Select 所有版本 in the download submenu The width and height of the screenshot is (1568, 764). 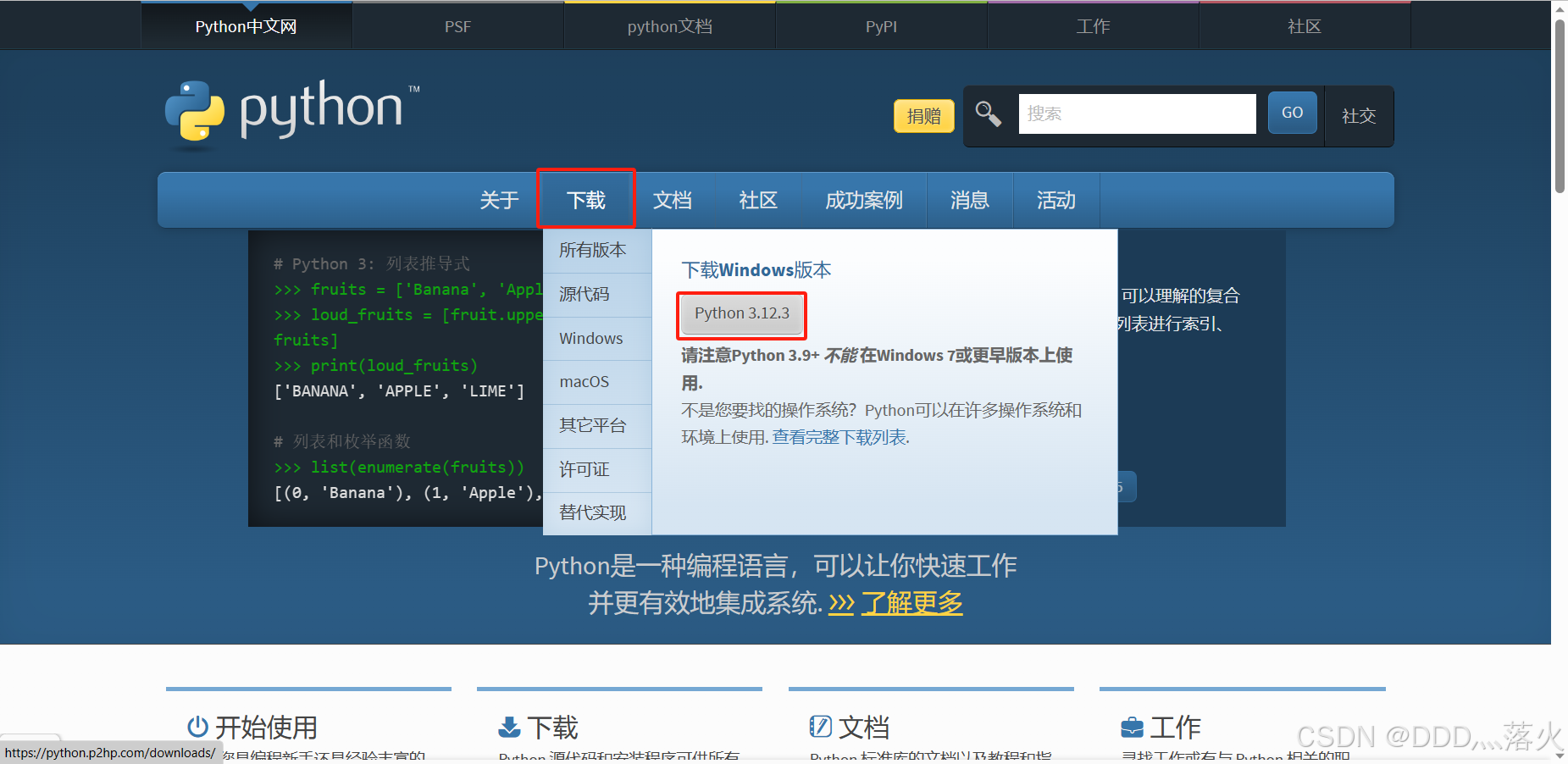tap(597, 250)
